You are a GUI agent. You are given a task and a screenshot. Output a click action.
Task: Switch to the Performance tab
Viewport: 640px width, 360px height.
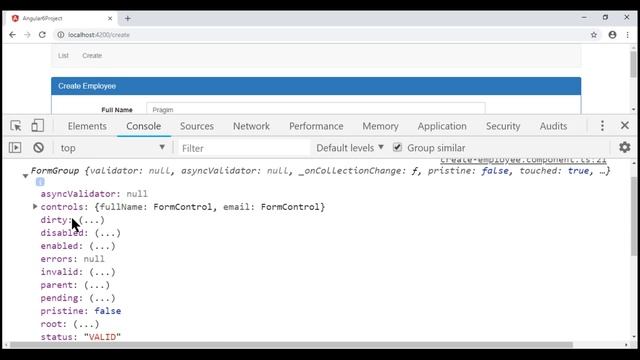(316, 126)
